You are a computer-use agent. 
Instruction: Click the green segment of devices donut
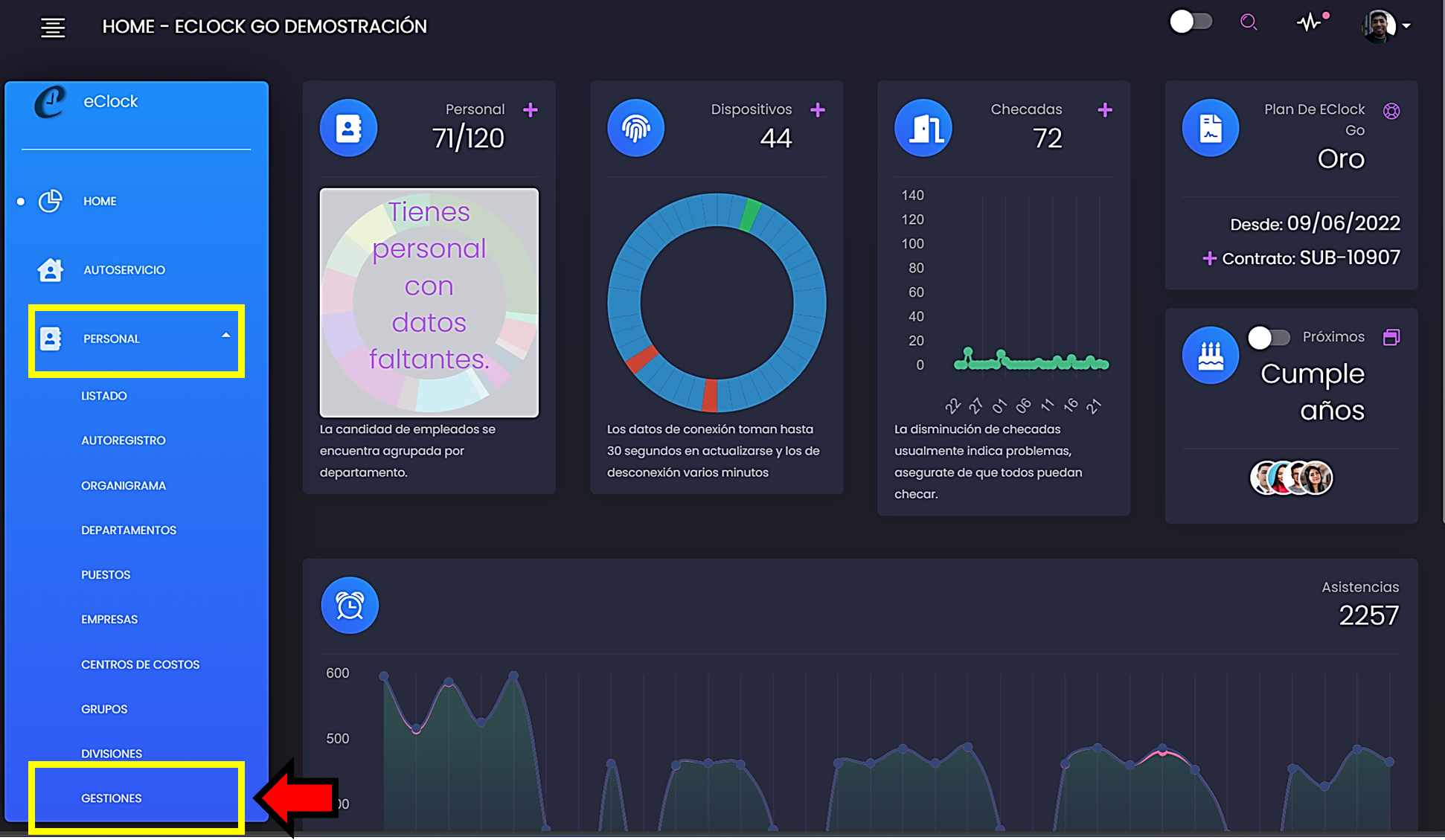point(751,214)
